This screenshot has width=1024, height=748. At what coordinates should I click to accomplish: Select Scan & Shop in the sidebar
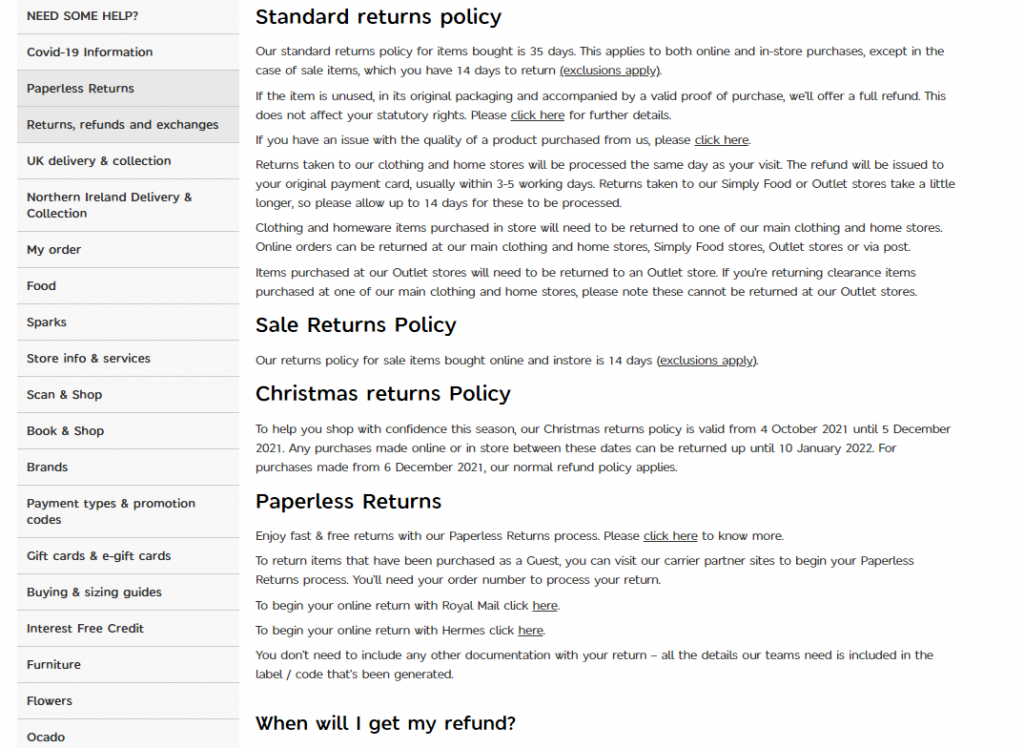pos(64,394)
